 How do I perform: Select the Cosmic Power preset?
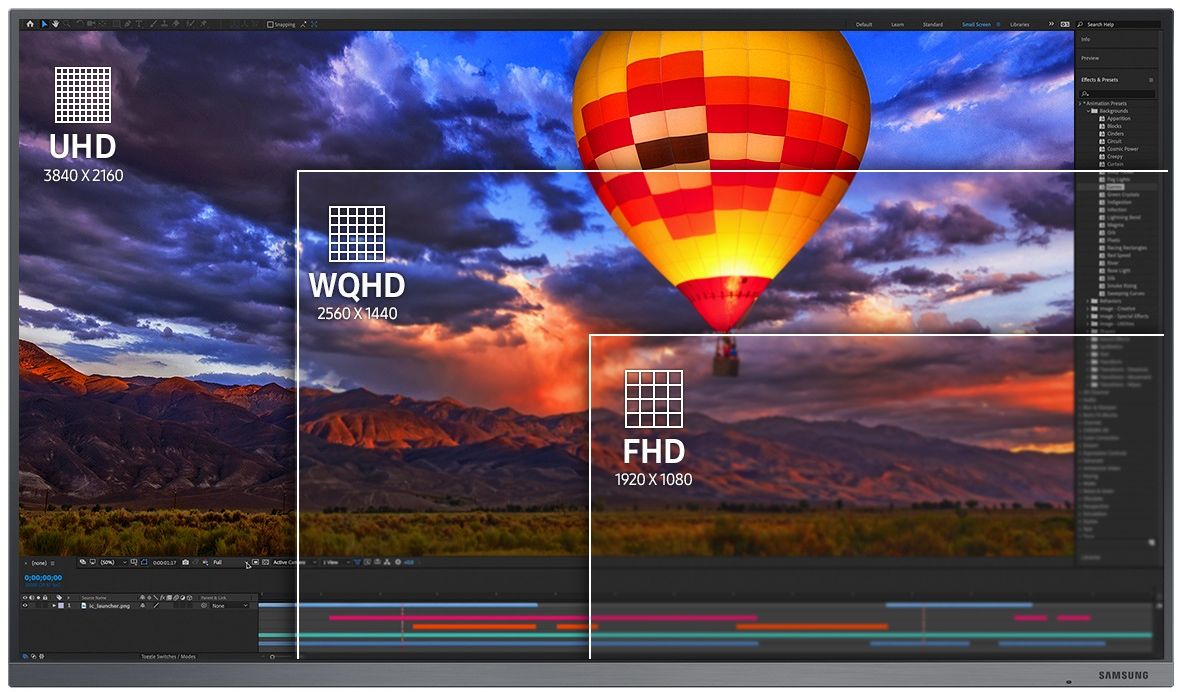tap(1122, 148)
